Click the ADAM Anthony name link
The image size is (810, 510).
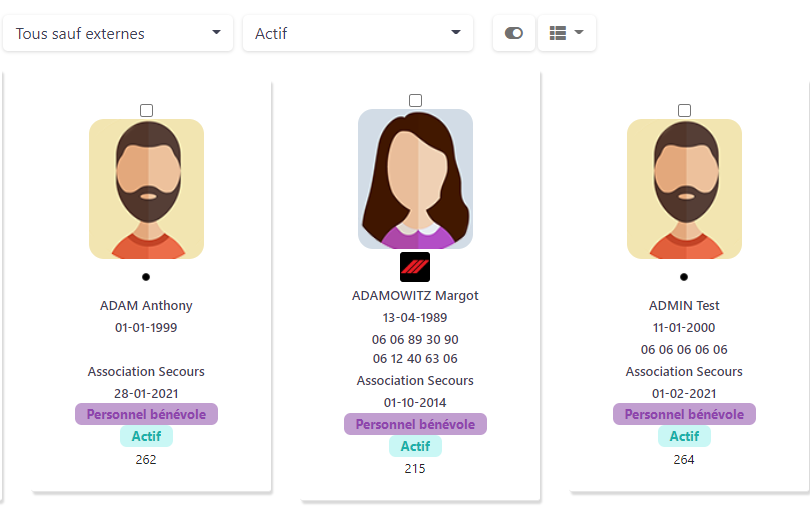(146, 305)
